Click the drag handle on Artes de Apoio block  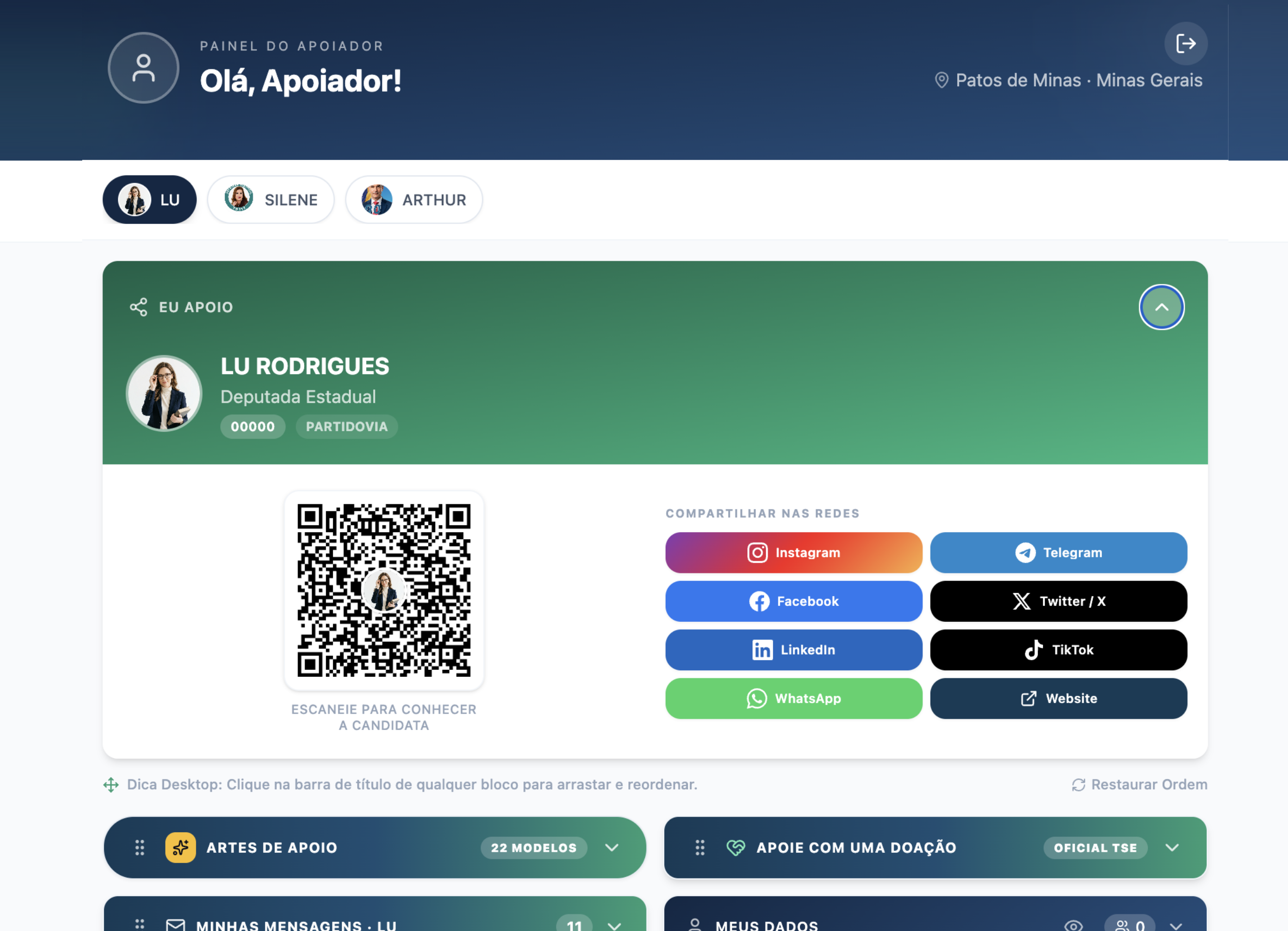click(140, 847)
